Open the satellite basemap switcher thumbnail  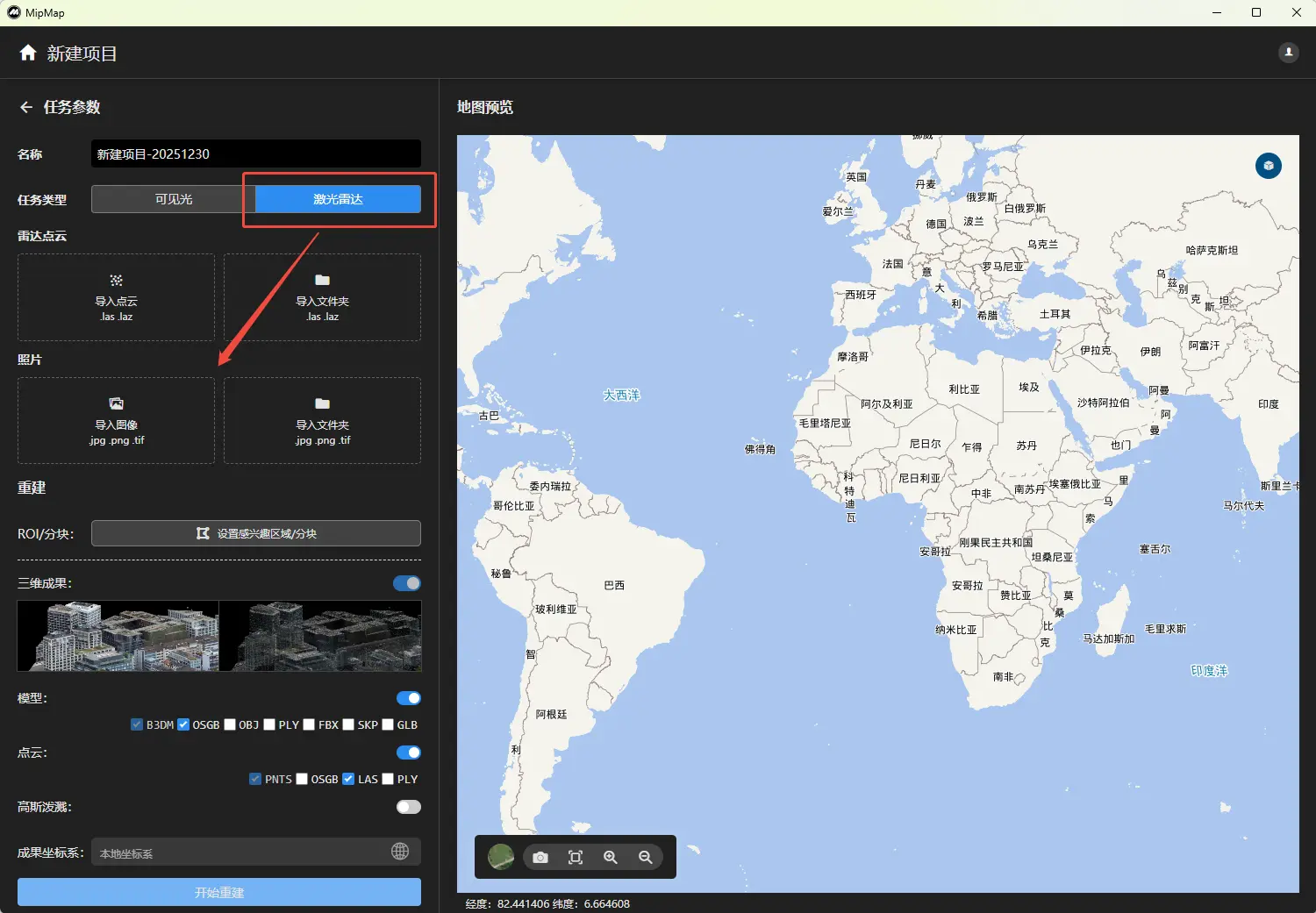pos(501,857)
